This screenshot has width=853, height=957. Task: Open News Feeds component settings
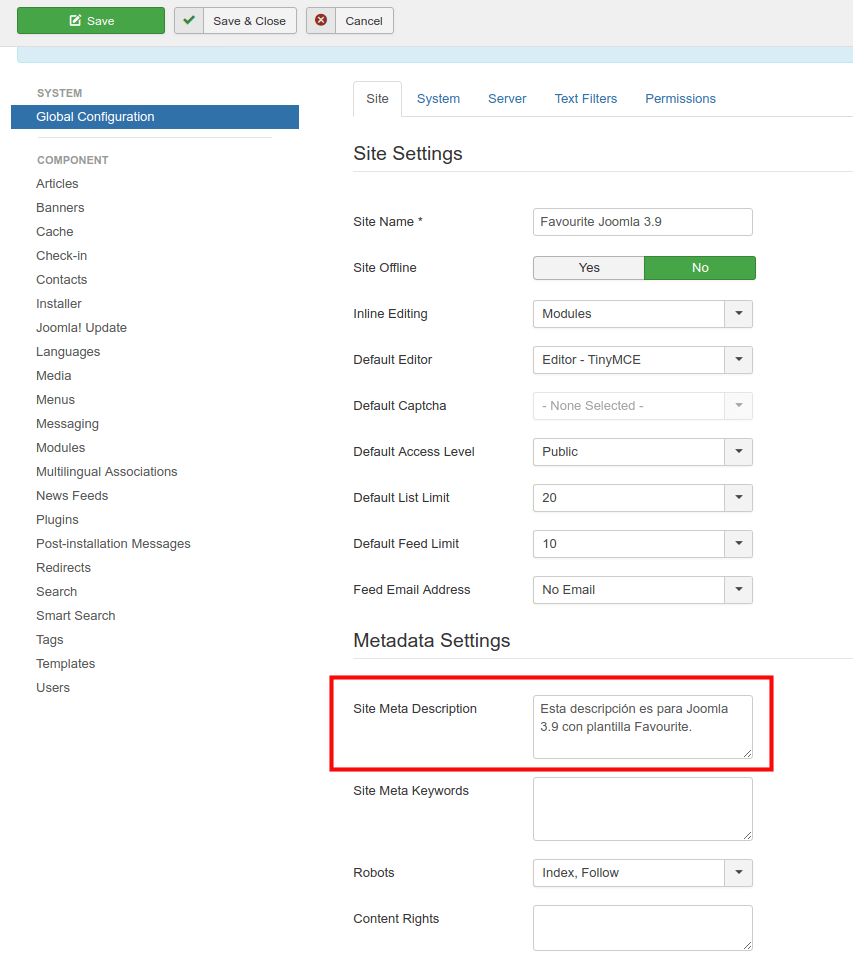click(72, 496)
